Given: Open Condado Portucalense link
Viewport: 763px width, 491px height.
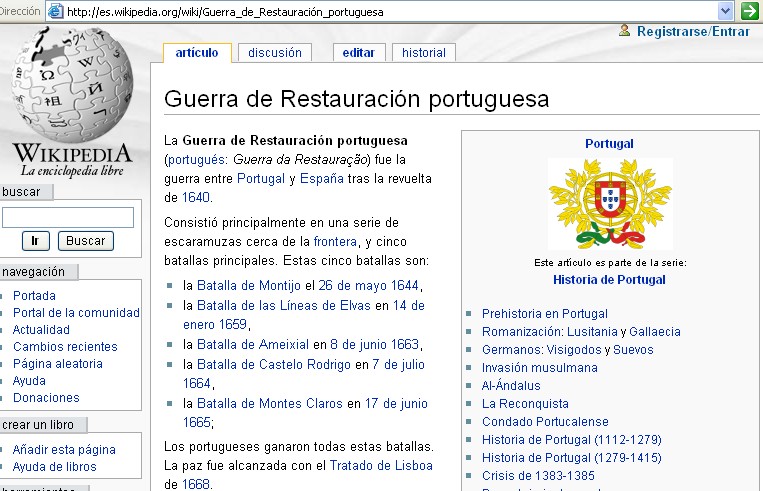Looking at the screenshot, I should coord(545,421).
